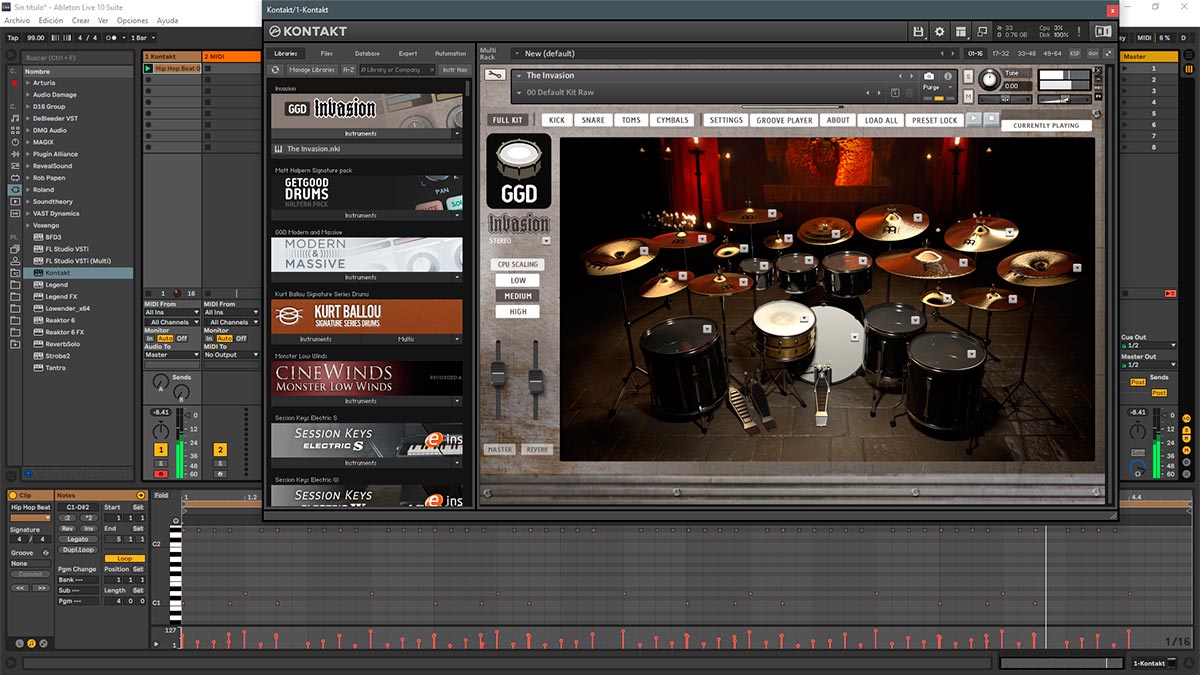Solo track 1 Kontakt in mixer
The width and height of the screenshot is (1200, 675).
tap(160, 463)
